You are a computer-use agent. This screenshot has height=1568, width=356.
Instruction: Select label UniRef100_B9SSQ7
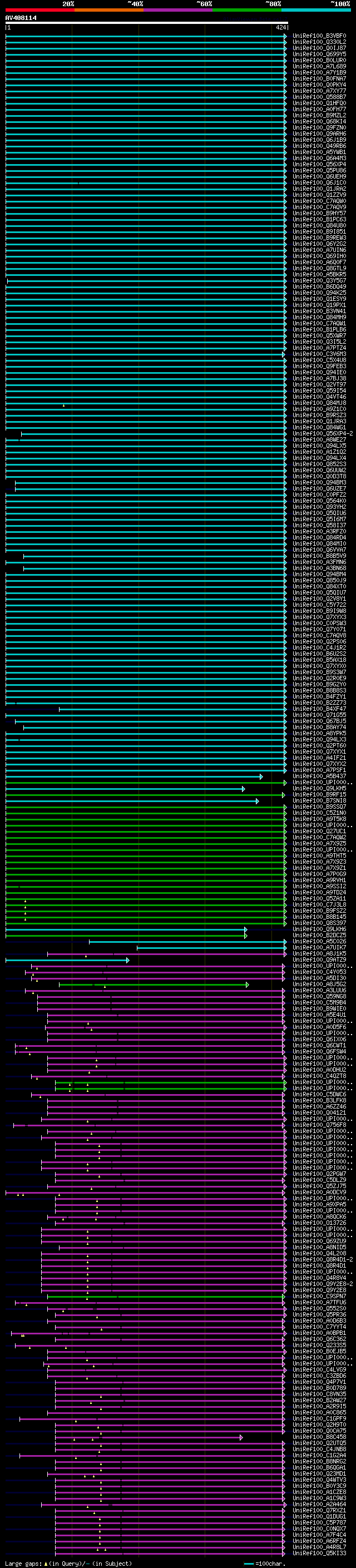pos(319,807)
